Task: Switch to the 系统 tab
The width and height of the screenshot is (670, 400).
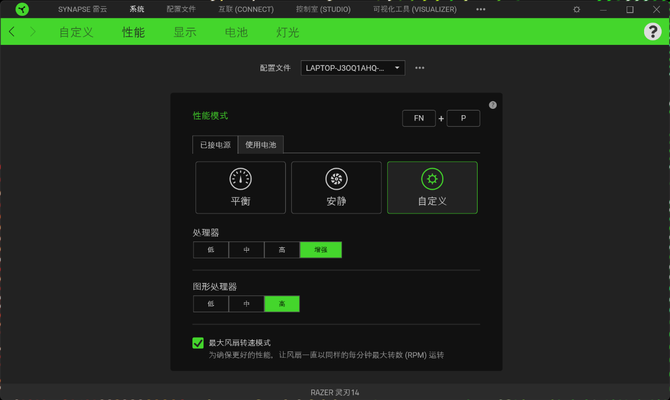Action: point(137,9)
